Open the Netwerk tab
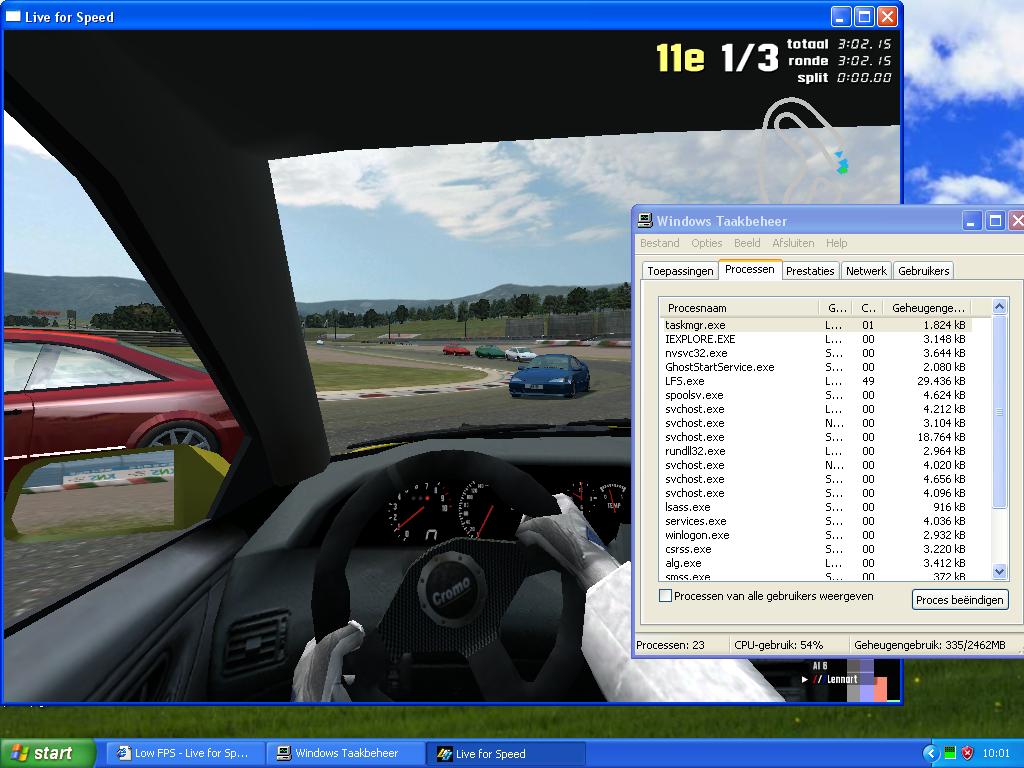Screen dimensions: 1024x768 (x=866, y=271)
